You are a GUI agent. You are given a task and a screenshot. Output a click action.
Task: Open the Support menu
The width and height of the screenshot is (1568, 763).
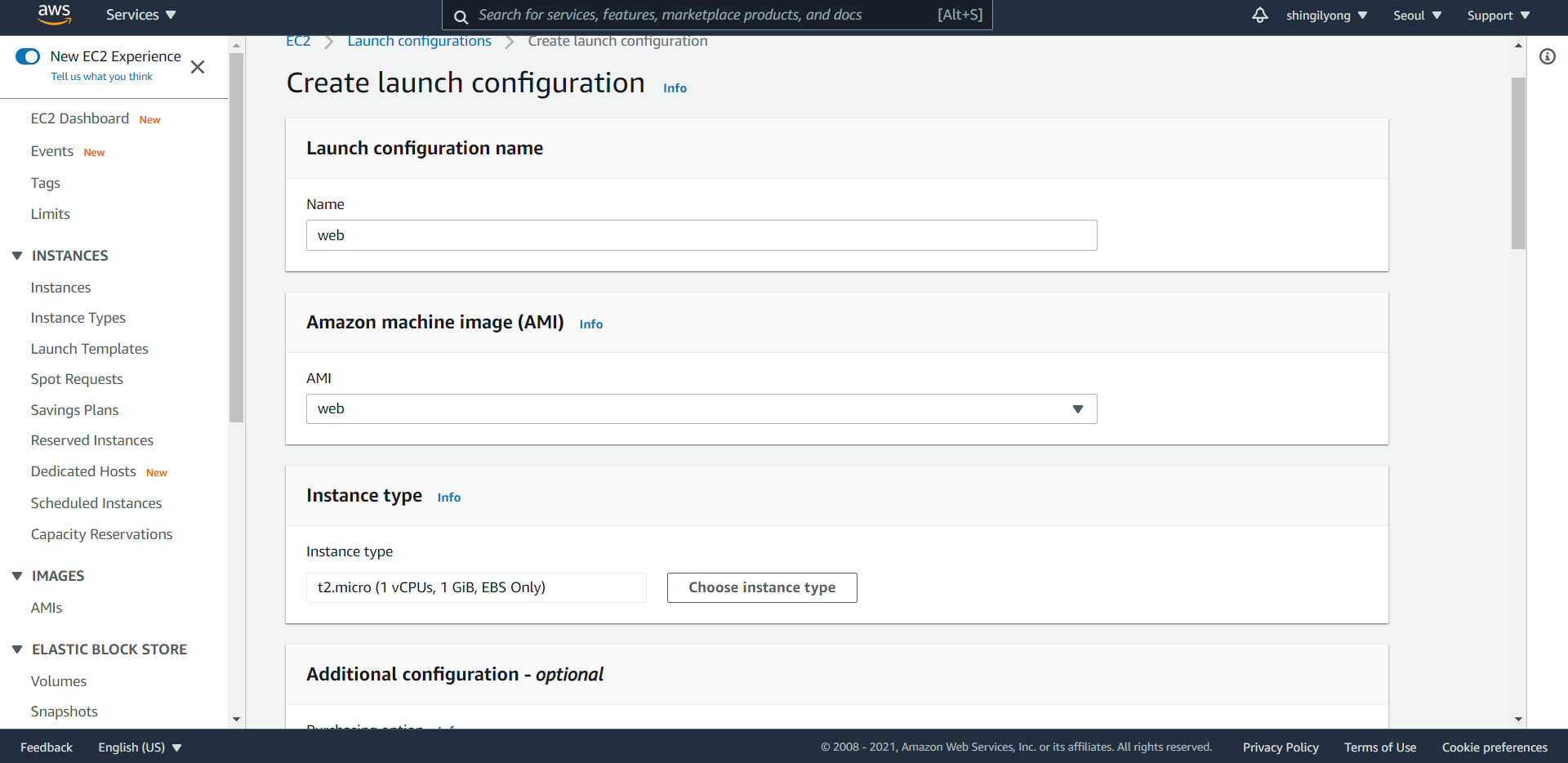tap(1498, 16)
